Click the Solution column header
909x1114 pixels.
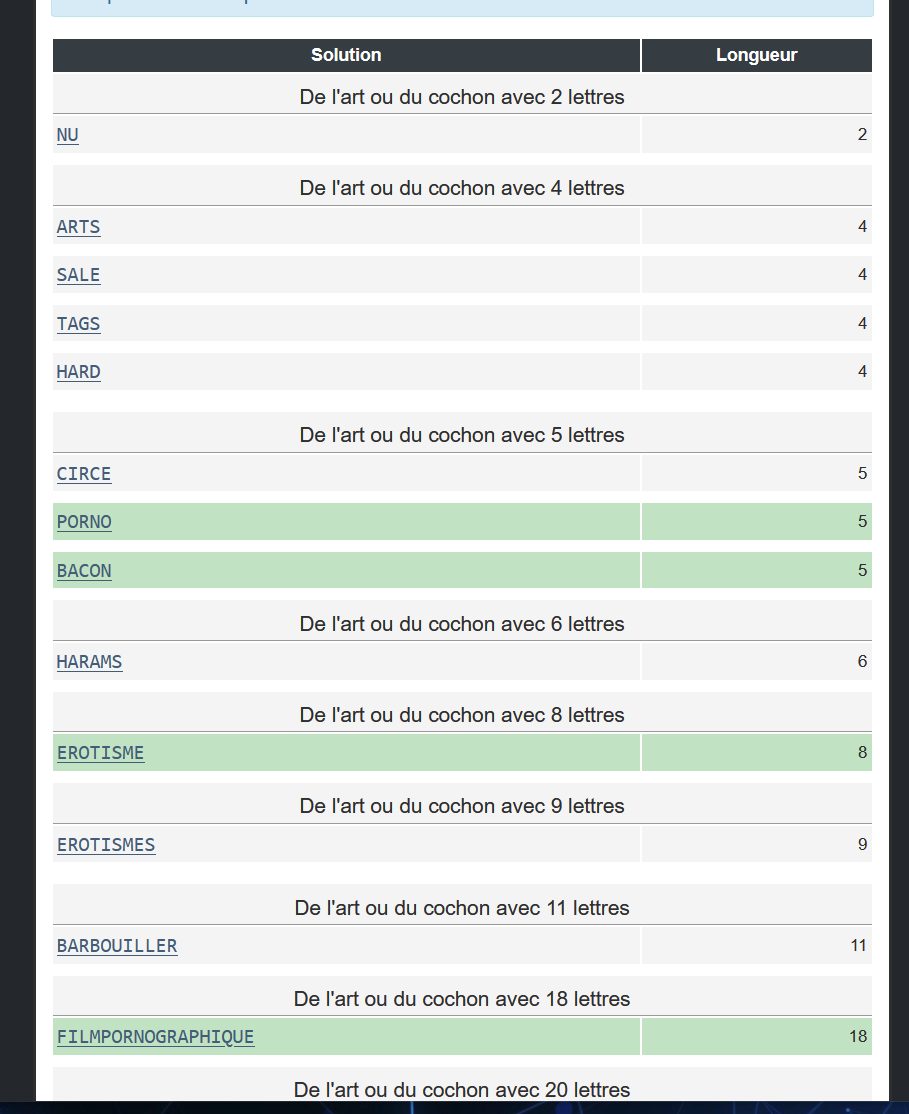pos(346,56)
